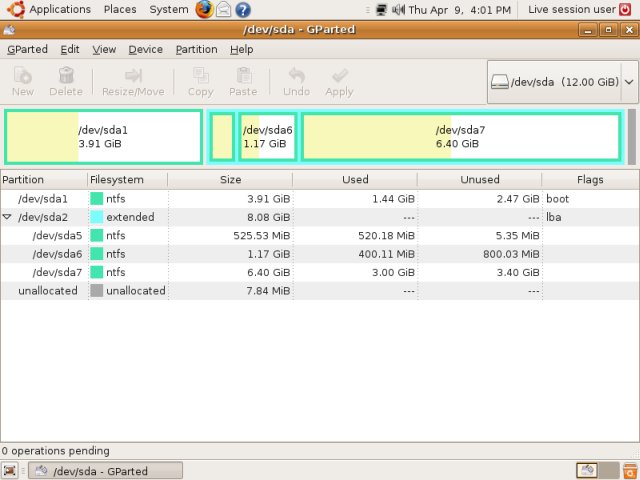Click the network monitor tray icon

click(x=381, y=9)
